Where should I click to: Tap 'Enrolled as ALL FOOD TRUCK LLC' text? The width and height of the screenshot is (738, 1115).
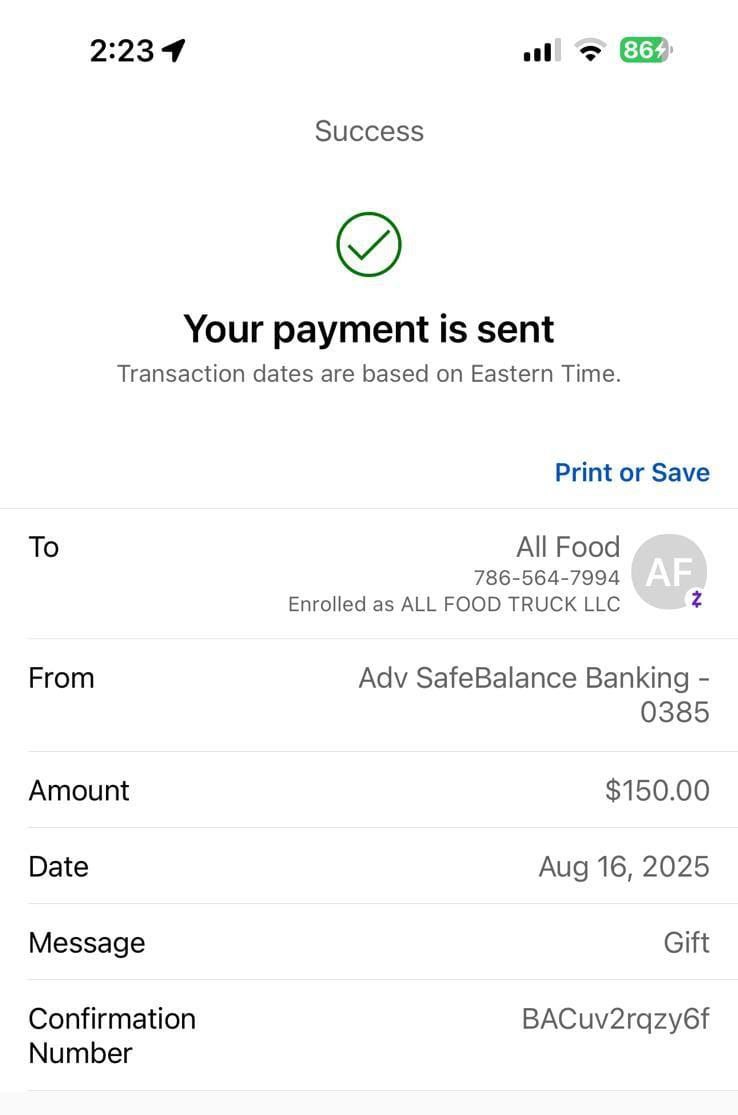point(454,604)
